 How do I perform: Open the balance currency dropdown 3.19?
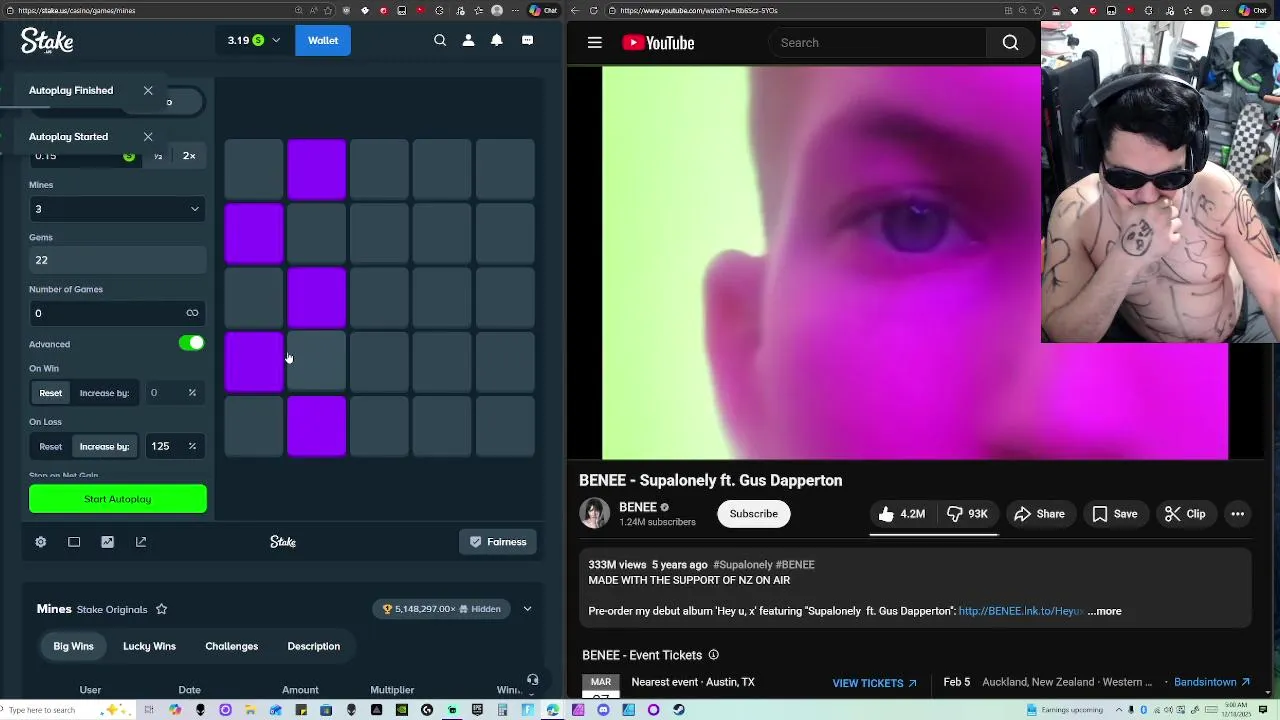[x=254, y=40]
